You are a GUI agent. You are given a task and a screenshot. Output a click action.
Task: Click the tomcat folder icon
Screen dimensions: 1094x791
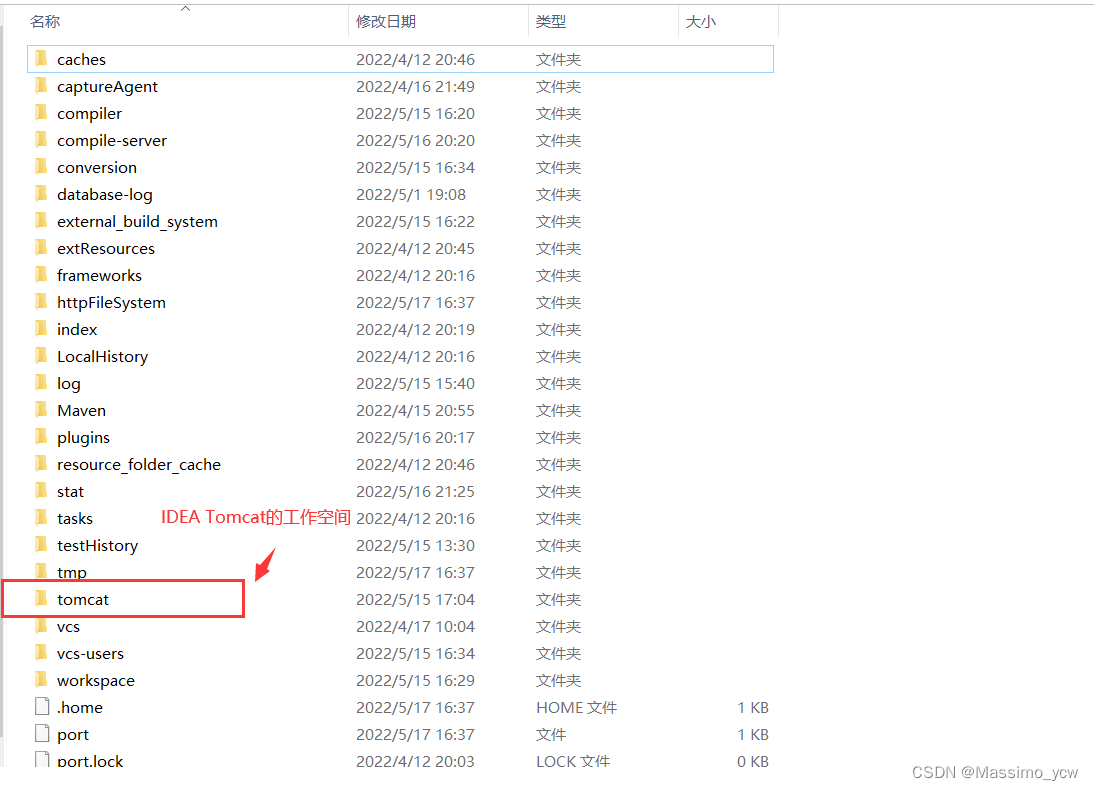click(x=42, y=598)
